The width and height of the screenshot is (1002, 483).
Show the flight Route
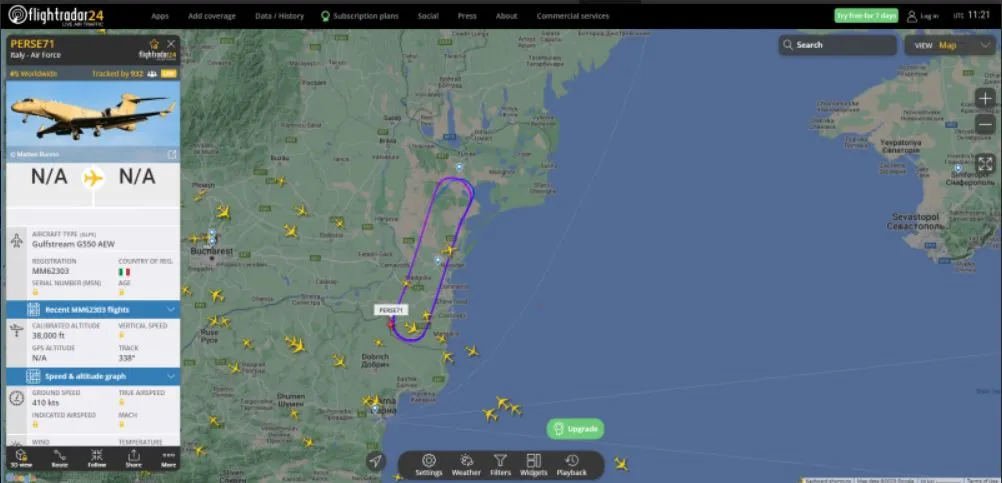point(59,458)
